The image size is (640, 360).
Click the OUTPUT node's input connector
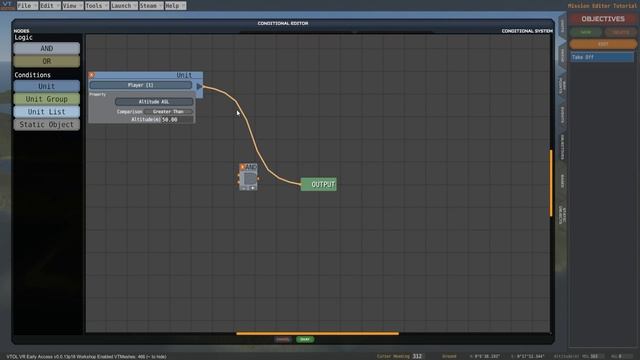click(302, 184)
